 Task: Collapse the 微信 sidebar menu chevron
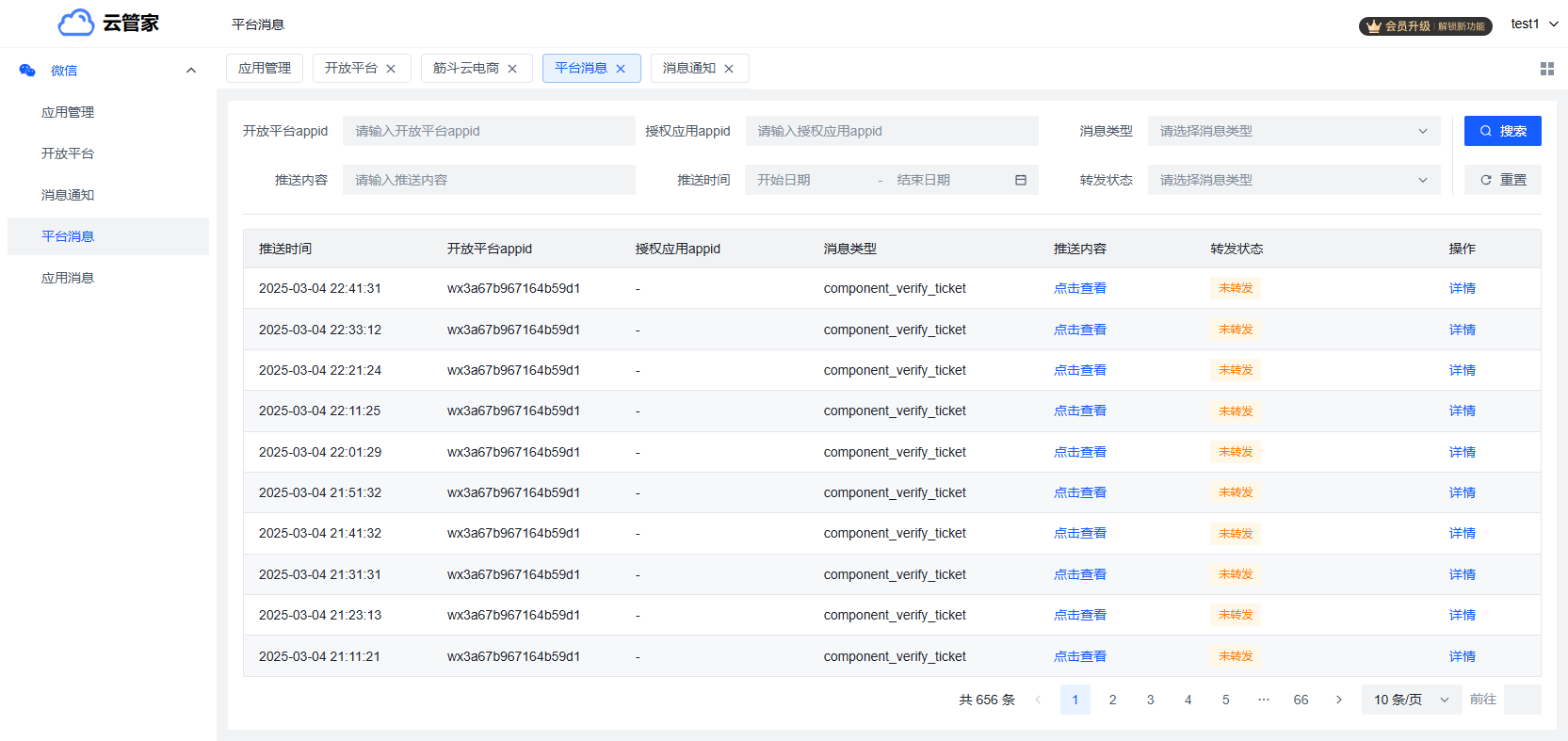191,71
